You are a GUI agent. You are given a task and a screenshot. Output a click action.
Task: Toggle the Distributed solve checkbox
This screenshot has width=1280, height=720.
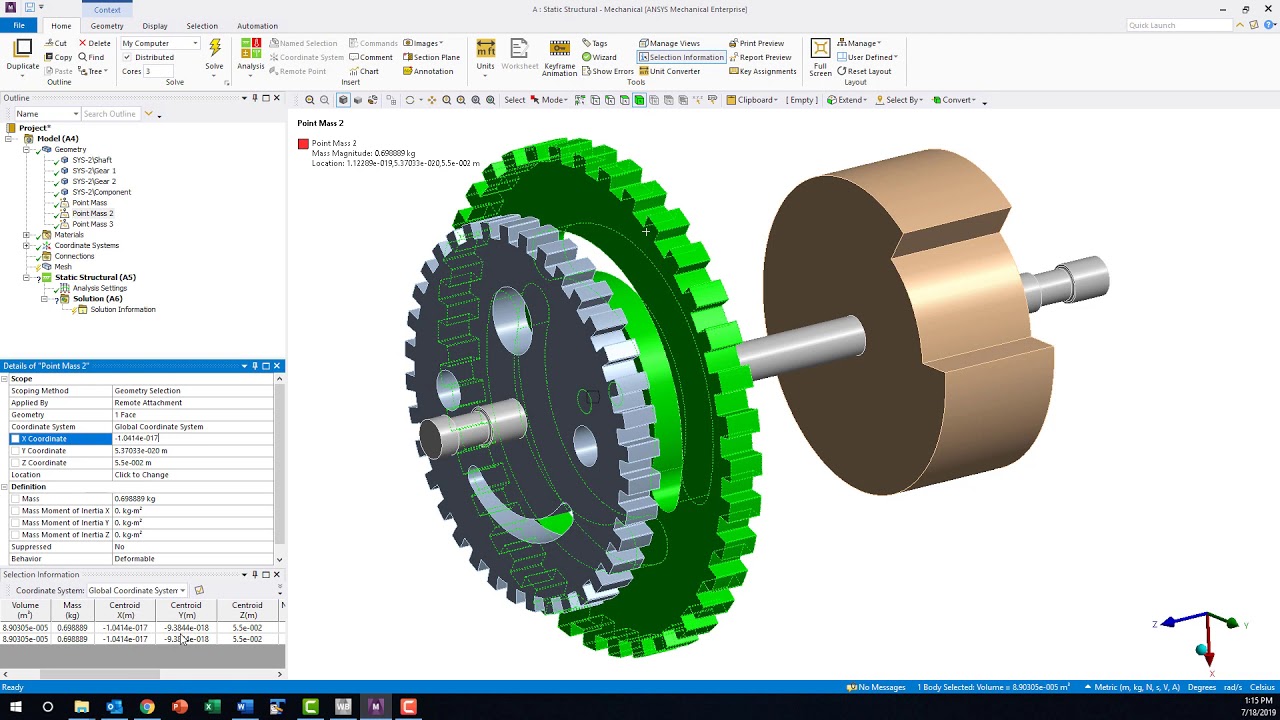127,57
